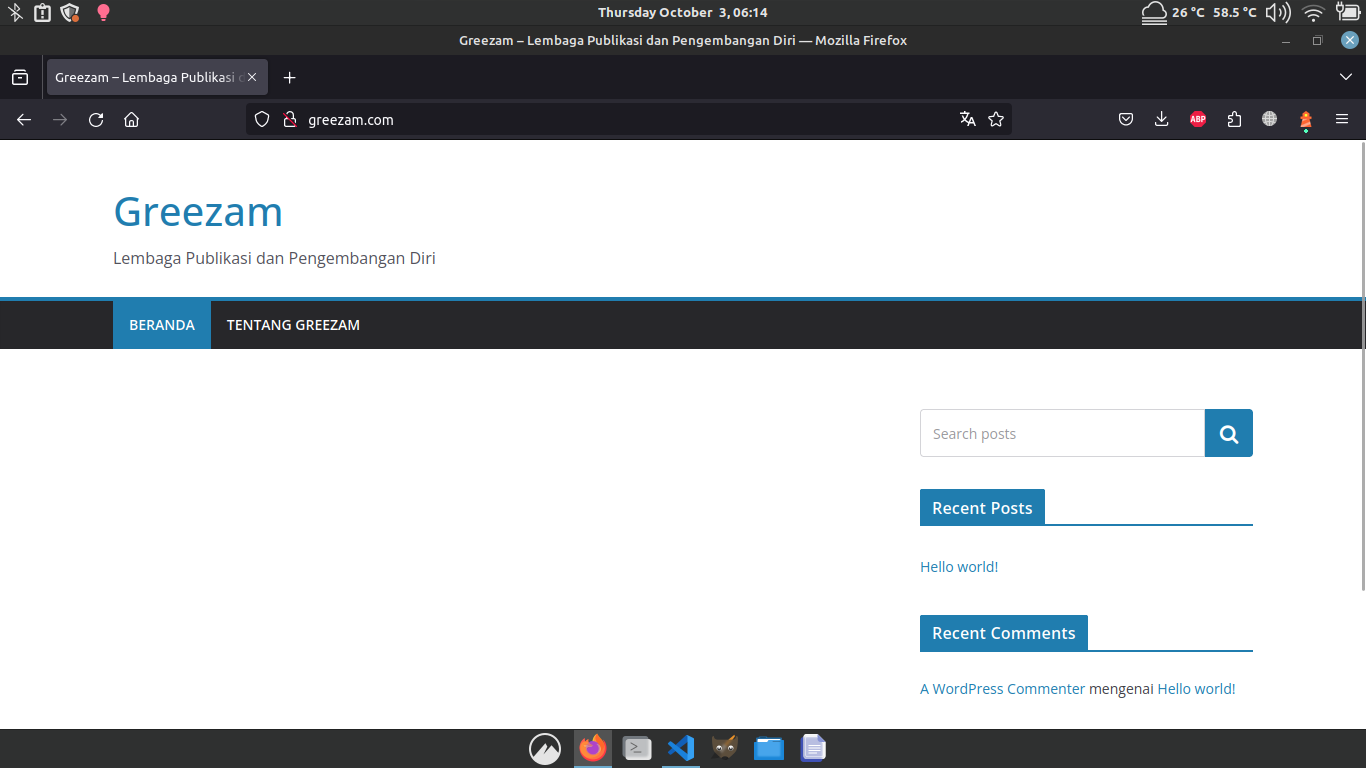Go back with the browser back arrow

24,120
